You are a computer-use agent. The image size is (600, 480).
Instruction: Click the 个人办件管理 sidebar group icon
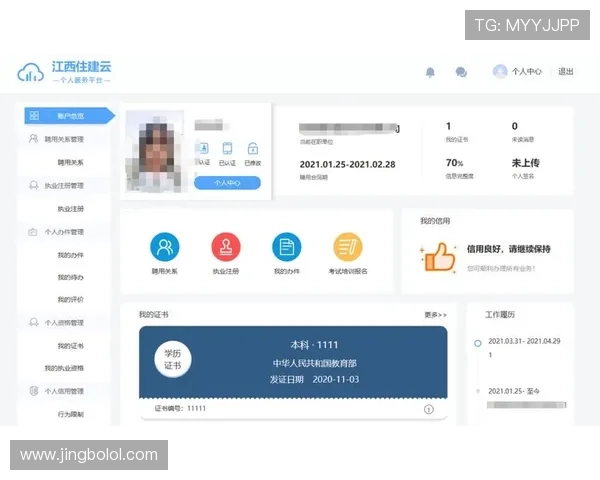(x=33, y=232)
